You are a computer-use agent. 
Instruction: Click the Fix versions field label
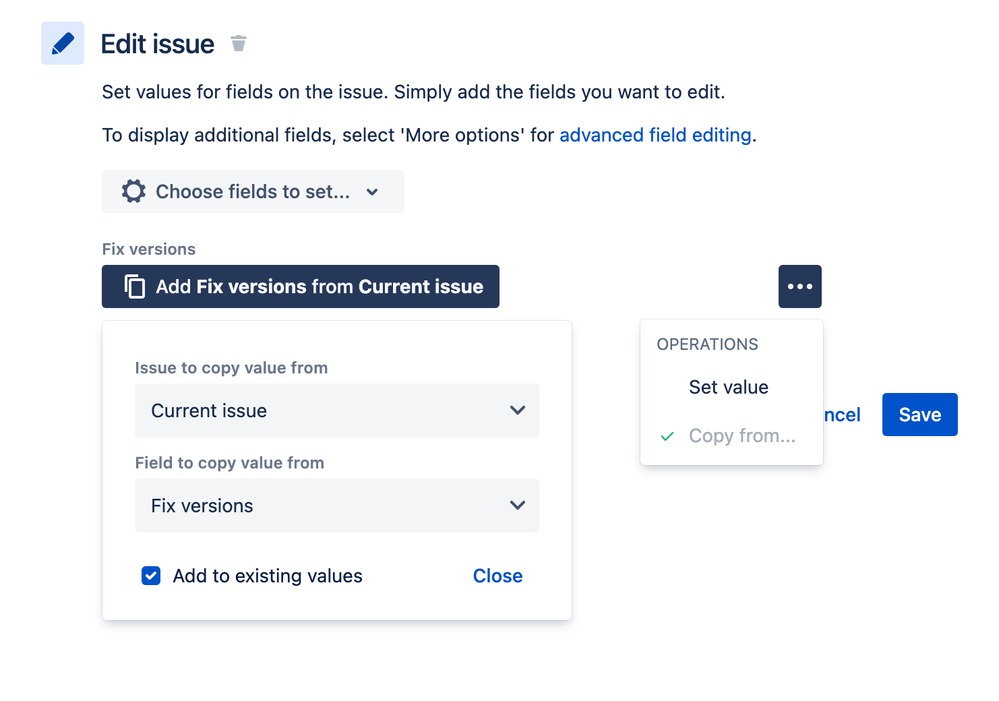point(148,249)
